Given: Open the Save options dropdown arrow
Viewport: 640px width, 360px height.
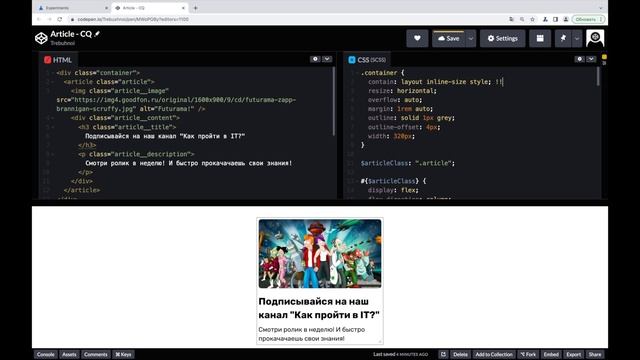Looking at the screenshot, I should click(471, 38).
